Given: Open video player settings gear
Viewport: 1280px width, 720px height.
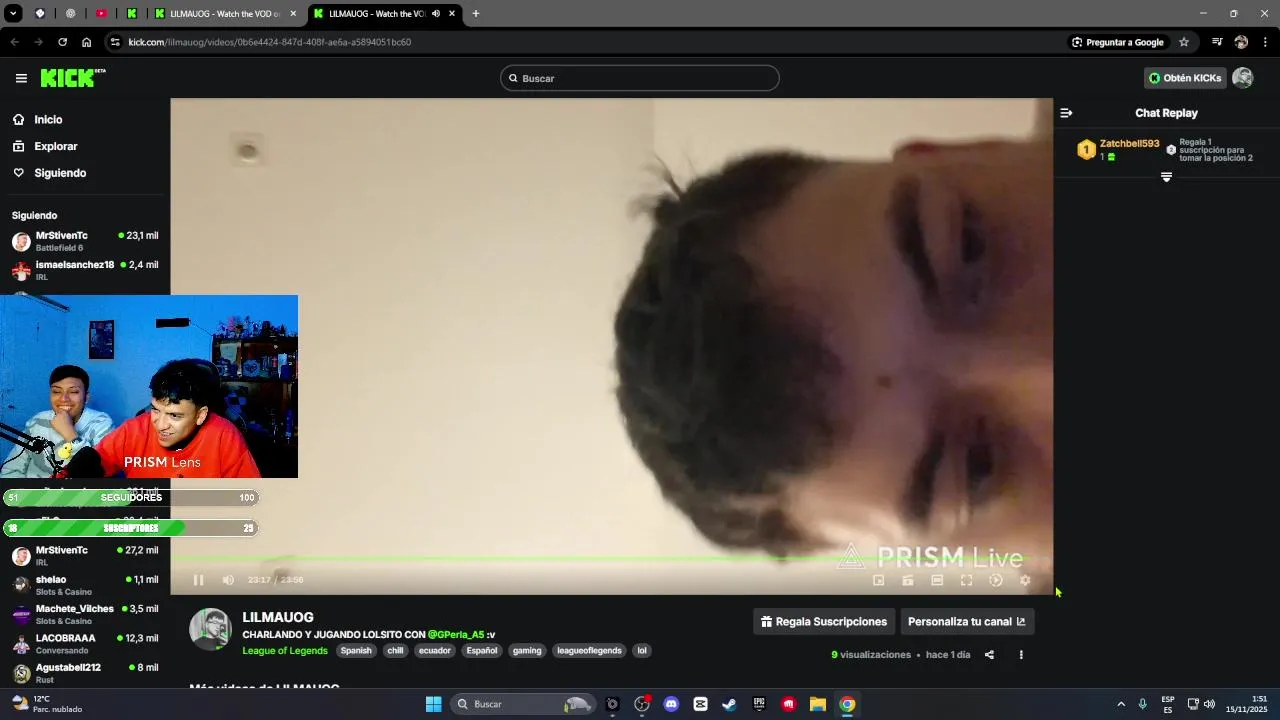Looking at the screenshot, I should coord(1025,580).
